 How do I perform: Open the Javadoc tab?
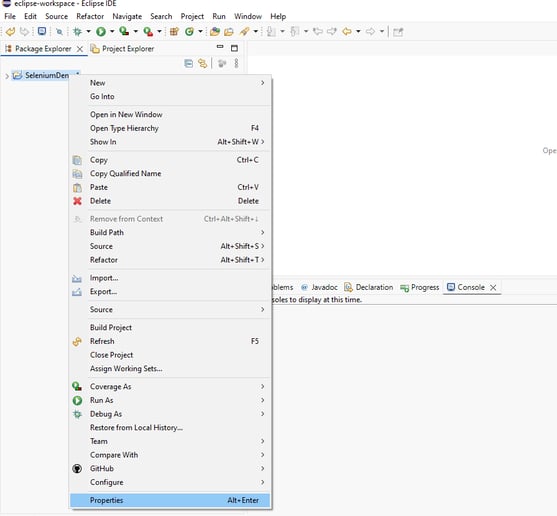(x=319, y=287)
